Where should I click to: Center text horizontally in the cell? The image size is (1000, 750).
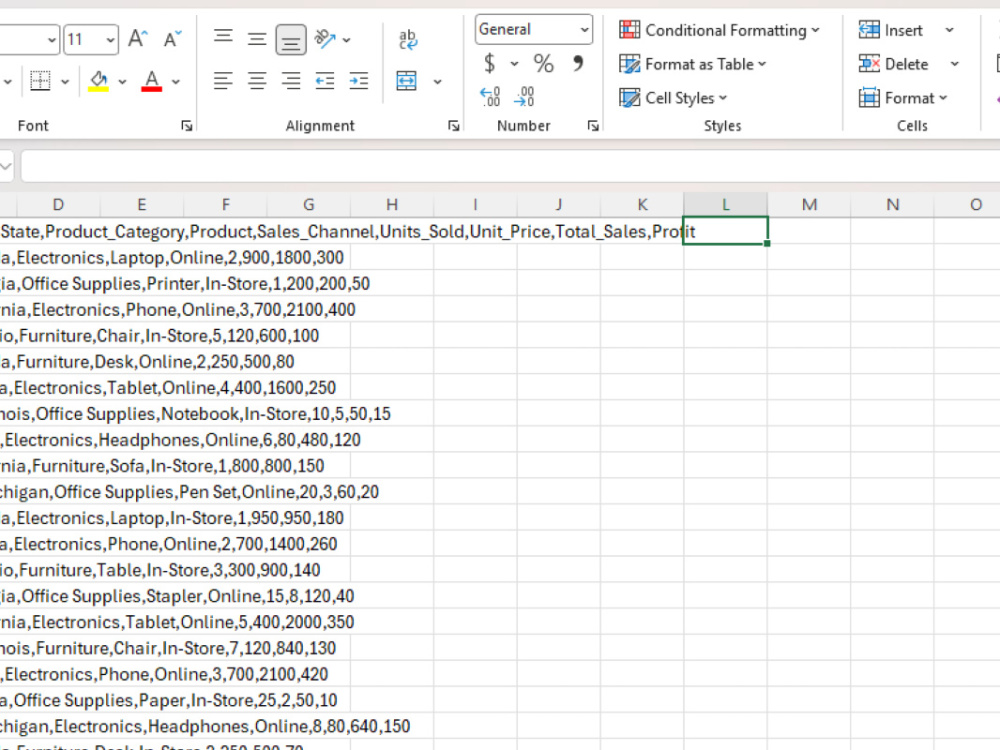pyautogui.click(x=257, y=81)
